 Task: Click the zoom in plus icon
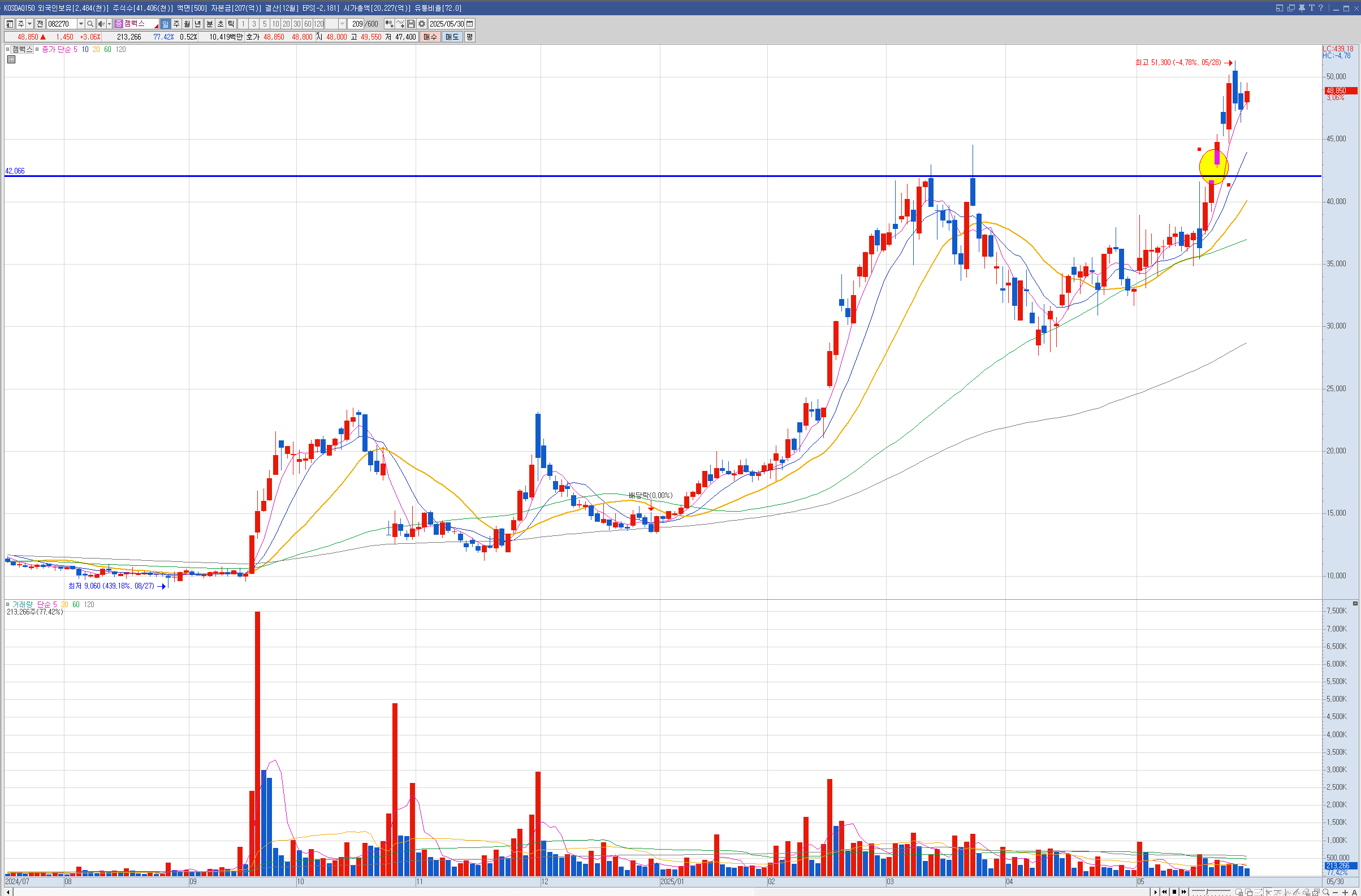(1345, 892)
